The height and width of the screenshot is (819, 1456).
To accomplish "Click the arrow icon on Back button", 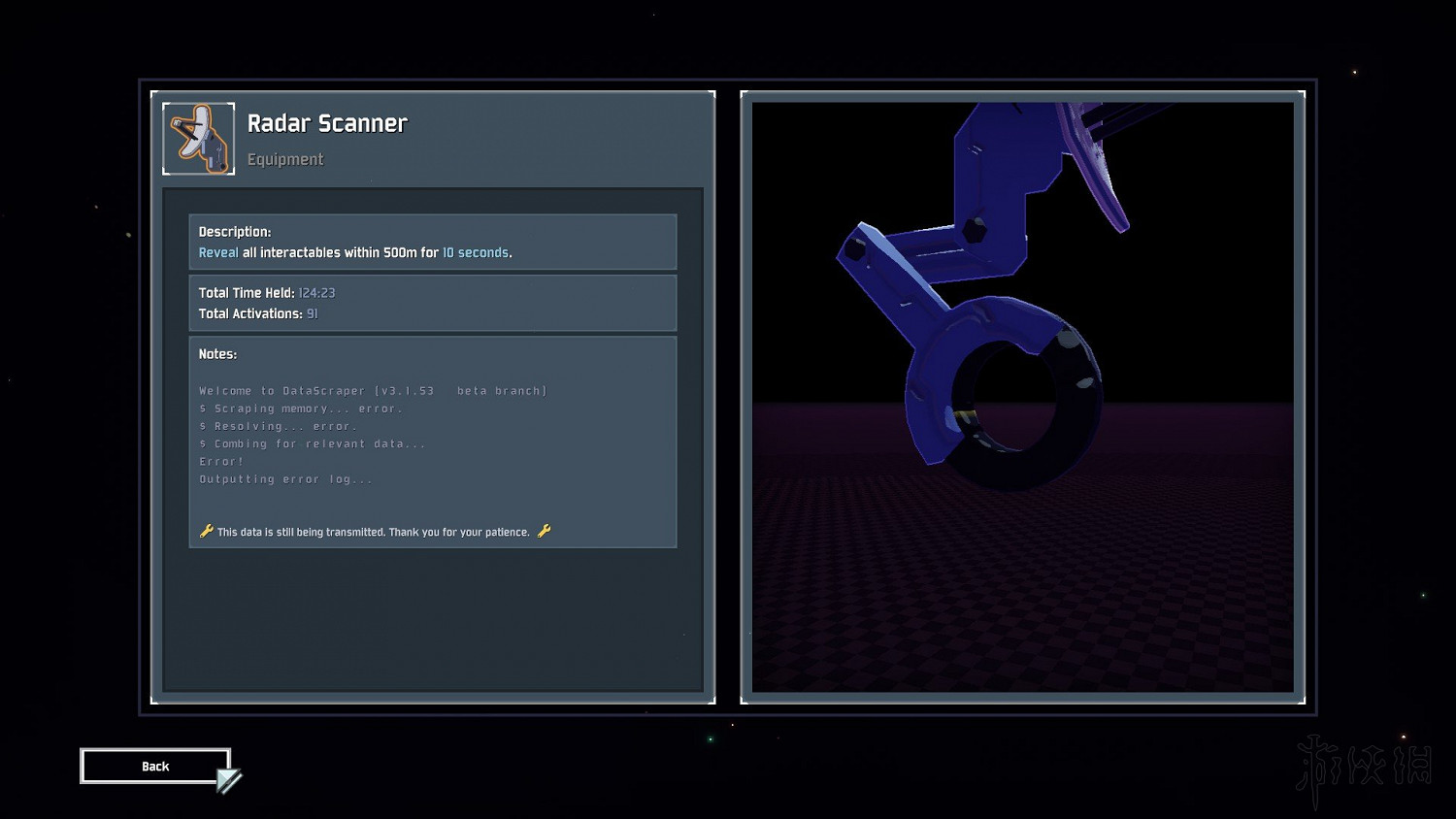I will tap(228, 780).
